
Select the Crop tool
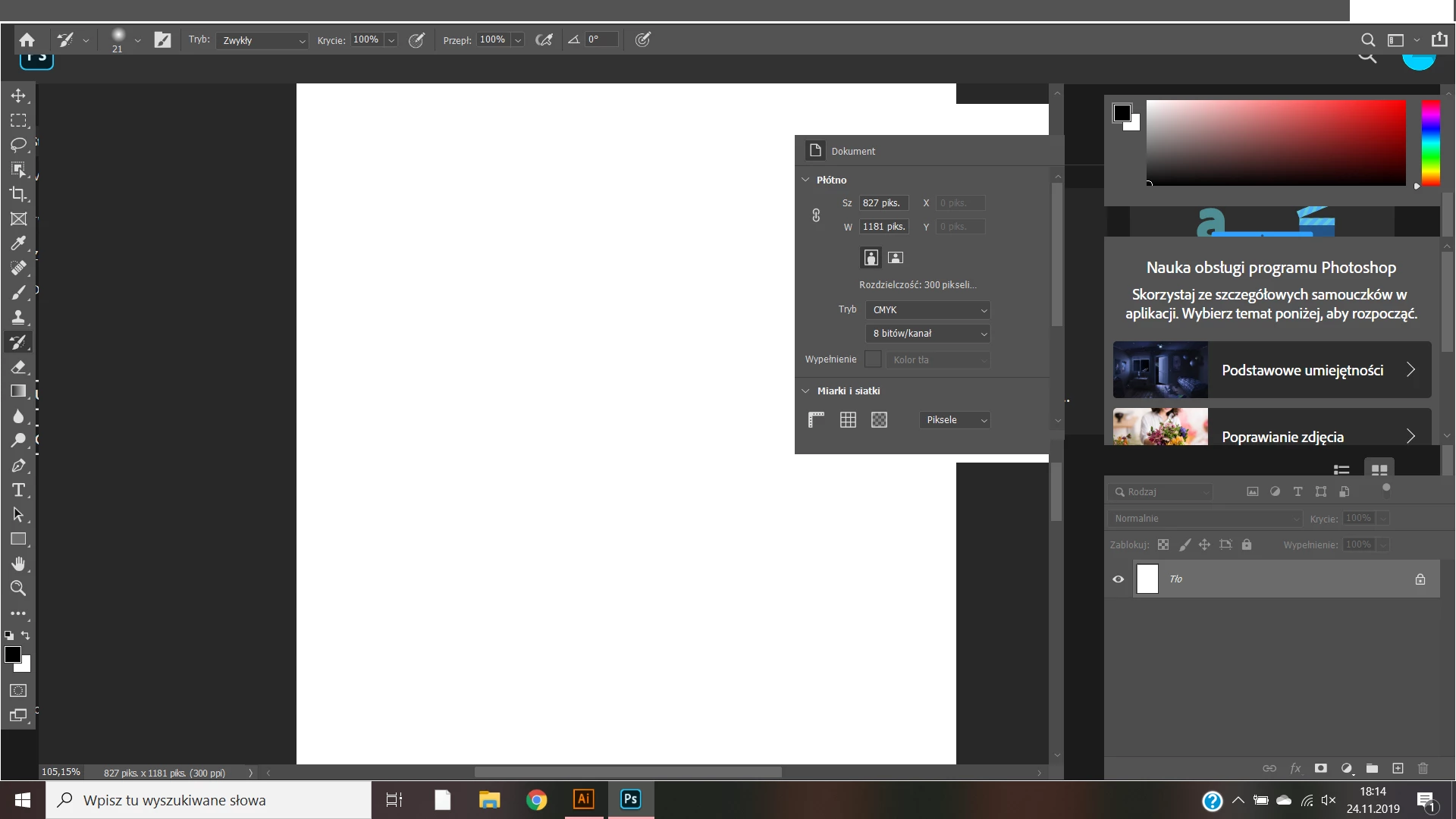coord(18,194)
